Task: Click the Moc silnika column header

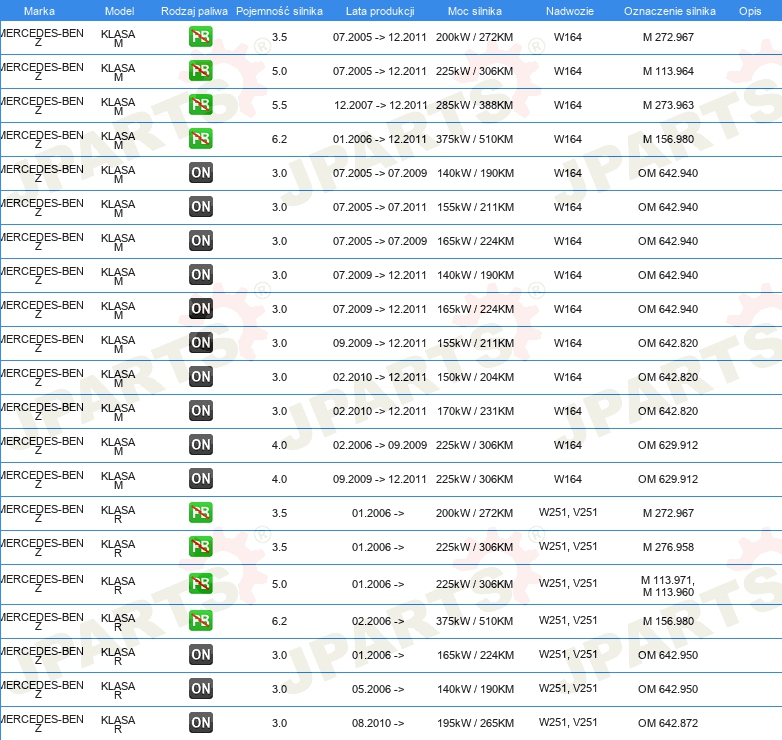Action: [474, 11]
